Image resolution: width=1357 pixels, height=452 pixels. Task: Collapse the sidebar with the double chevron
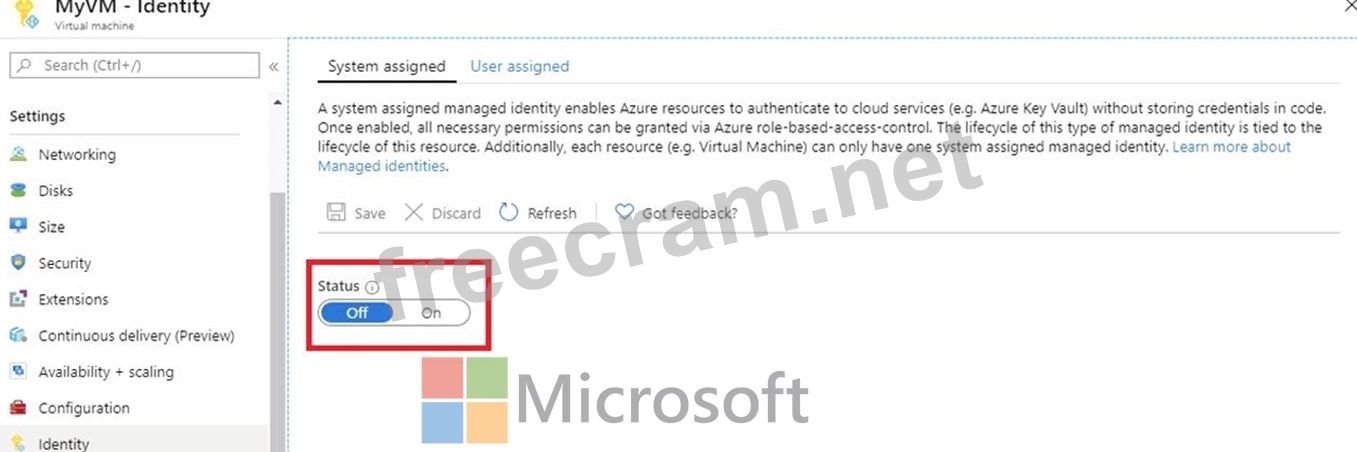coord(273,66)
